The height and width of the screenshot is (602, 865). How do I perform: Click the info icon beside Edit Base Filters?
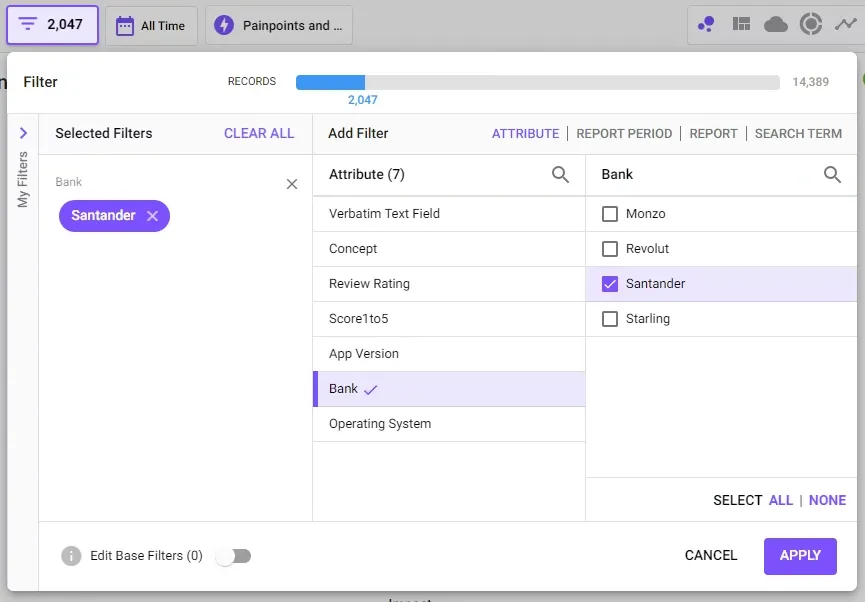[x=71, y=556]
